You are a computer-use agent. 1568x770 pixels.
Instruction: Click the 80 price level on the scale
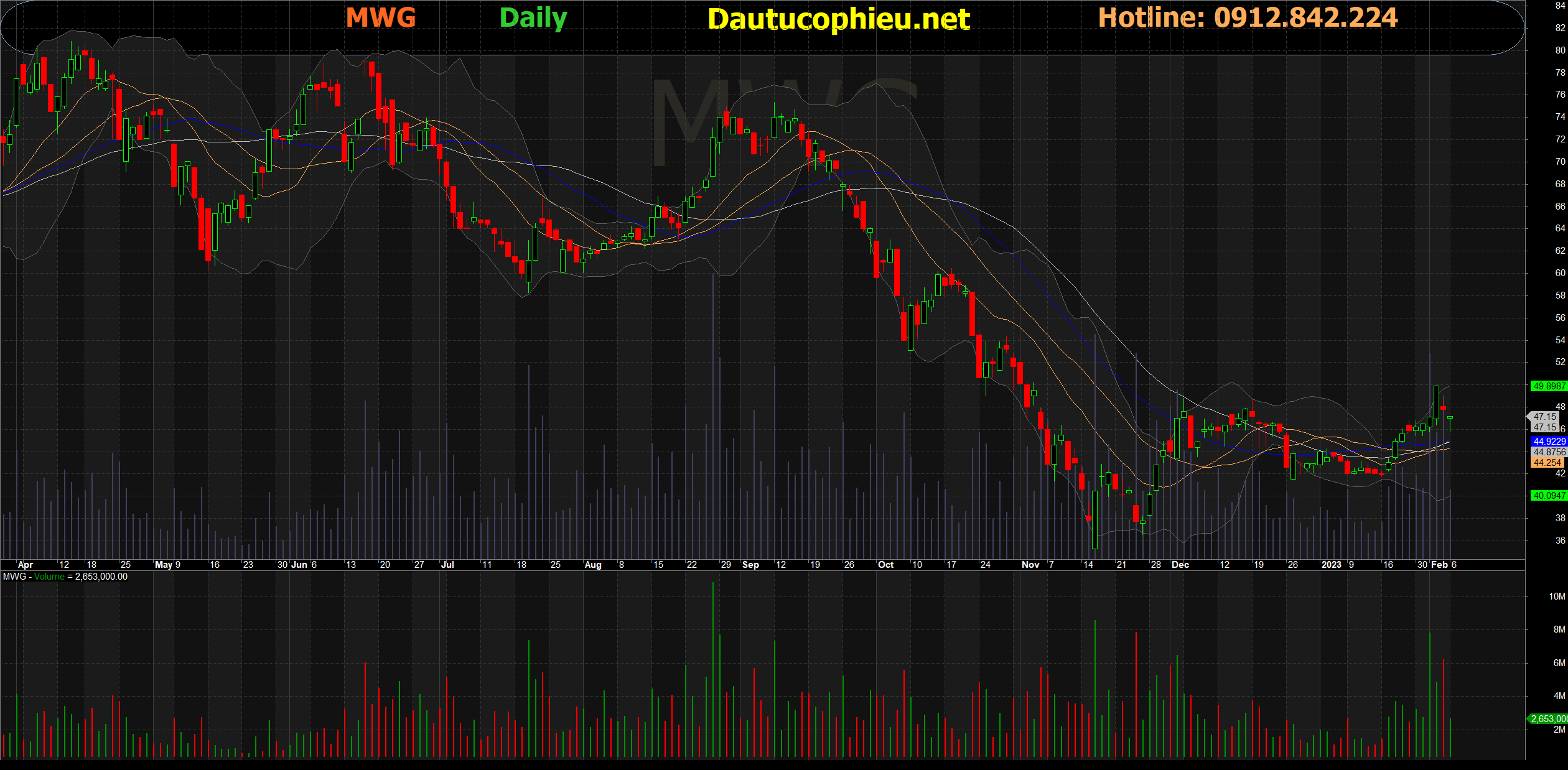pos(1560,50)
